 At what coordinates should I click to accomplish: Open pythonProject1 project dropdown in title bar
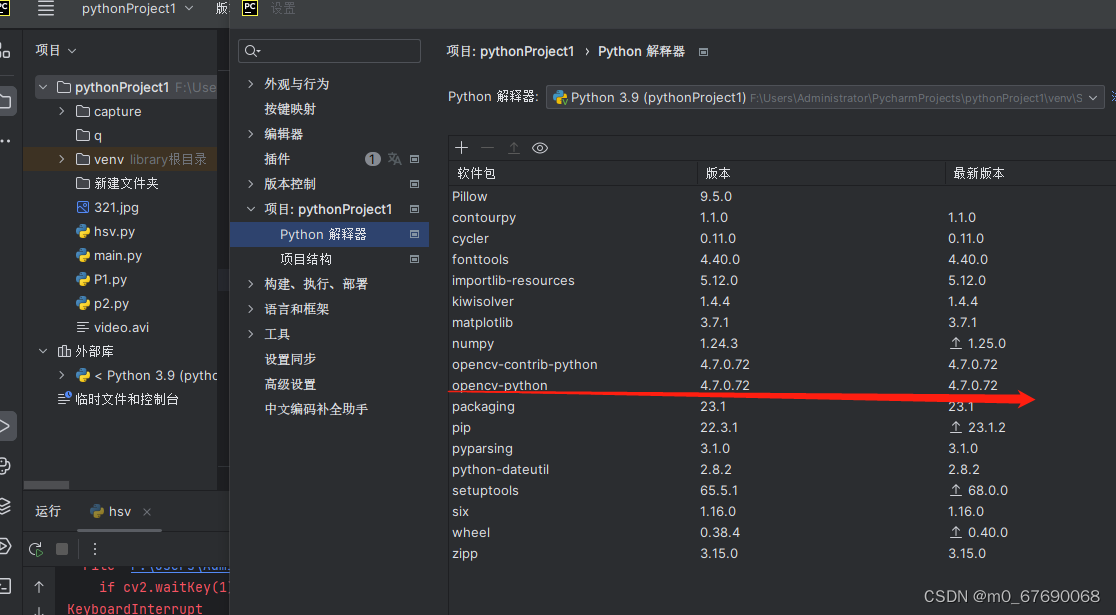(137, 9)
